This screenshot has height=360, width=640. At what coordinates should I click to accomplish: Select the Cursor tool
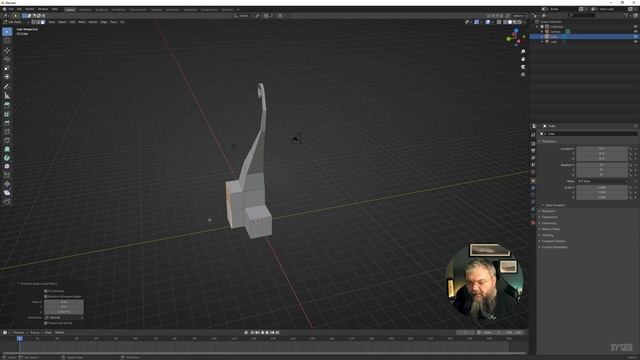(x=7, y=40)
